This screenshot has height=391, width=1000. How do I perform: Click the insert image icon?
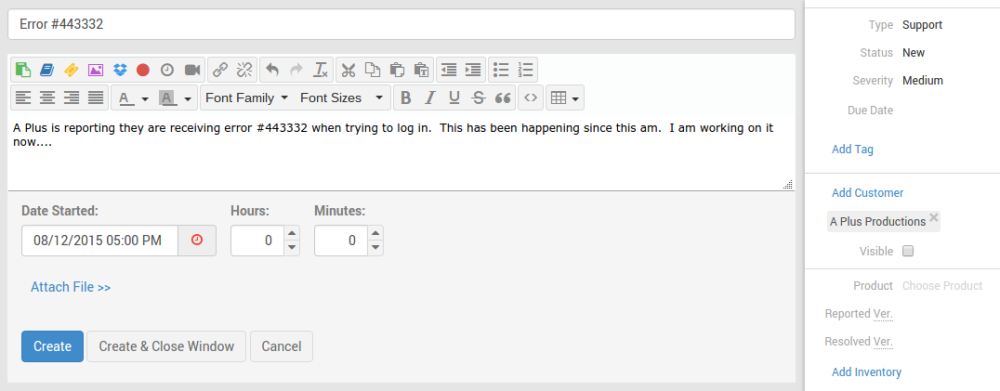coord(95,70)
